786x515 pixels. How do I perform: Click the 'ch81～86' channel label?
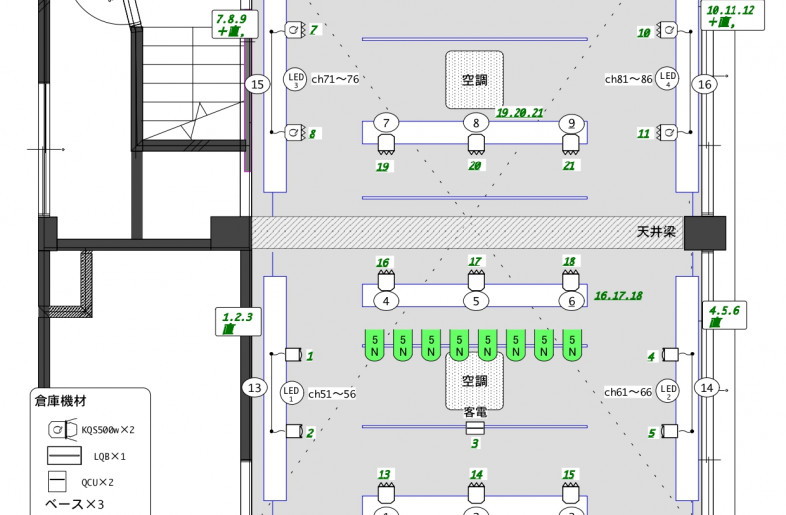(x=629, y=79)
